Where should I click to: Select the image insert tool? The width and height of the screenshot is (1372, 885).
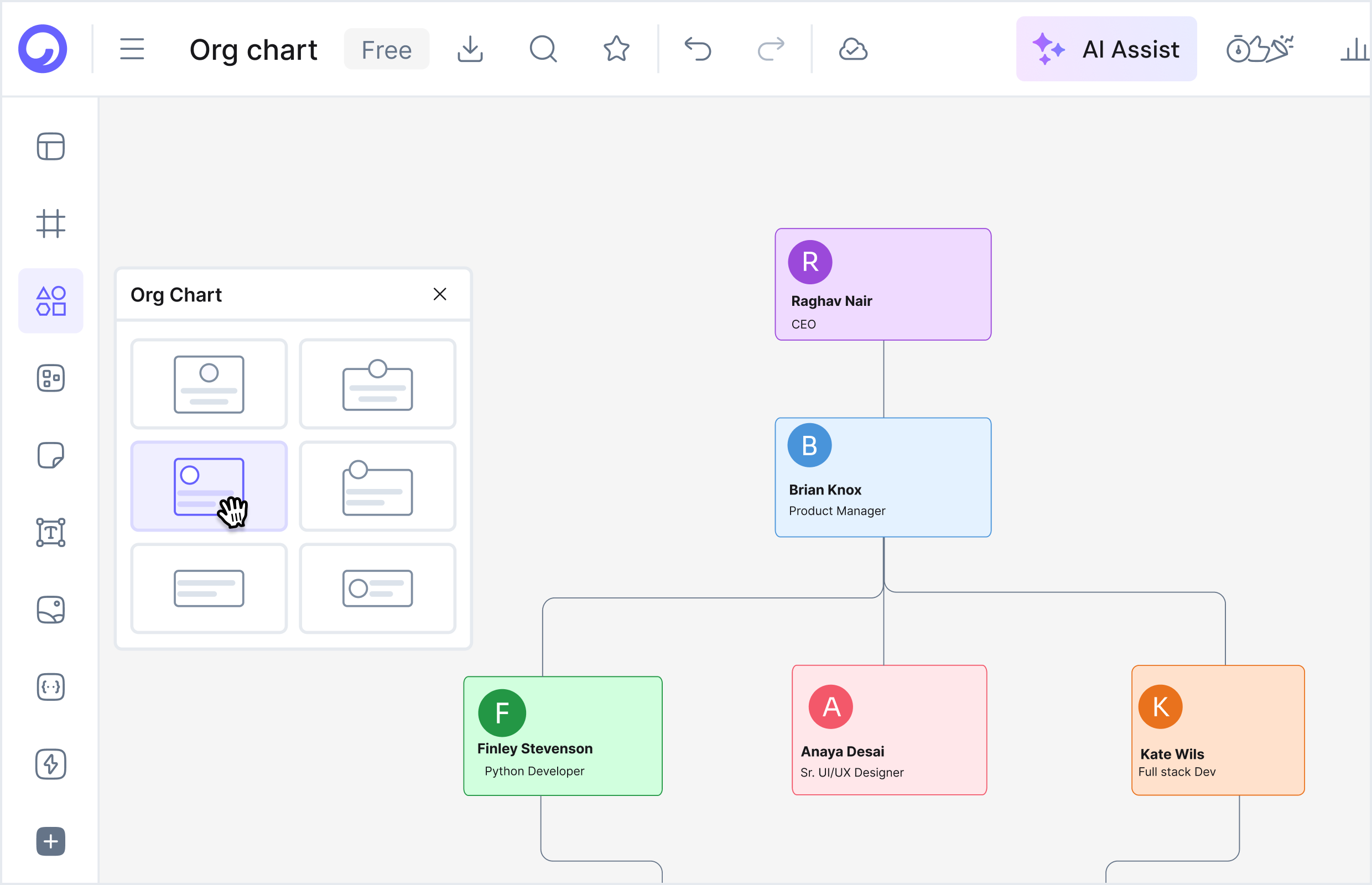coord(50,610)
